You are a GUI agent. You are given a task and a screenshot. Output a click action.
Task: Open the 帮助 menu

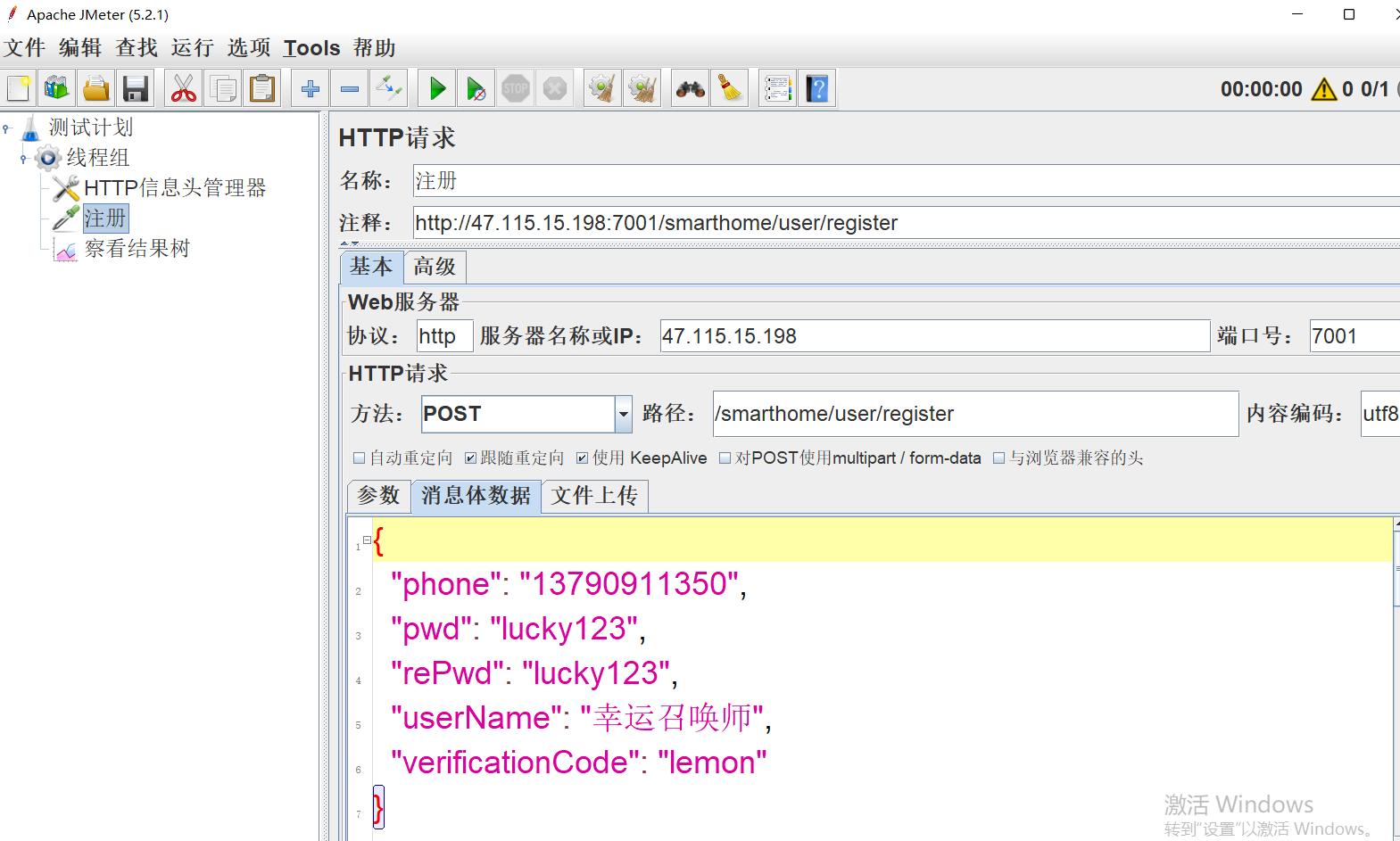(375, 47)
